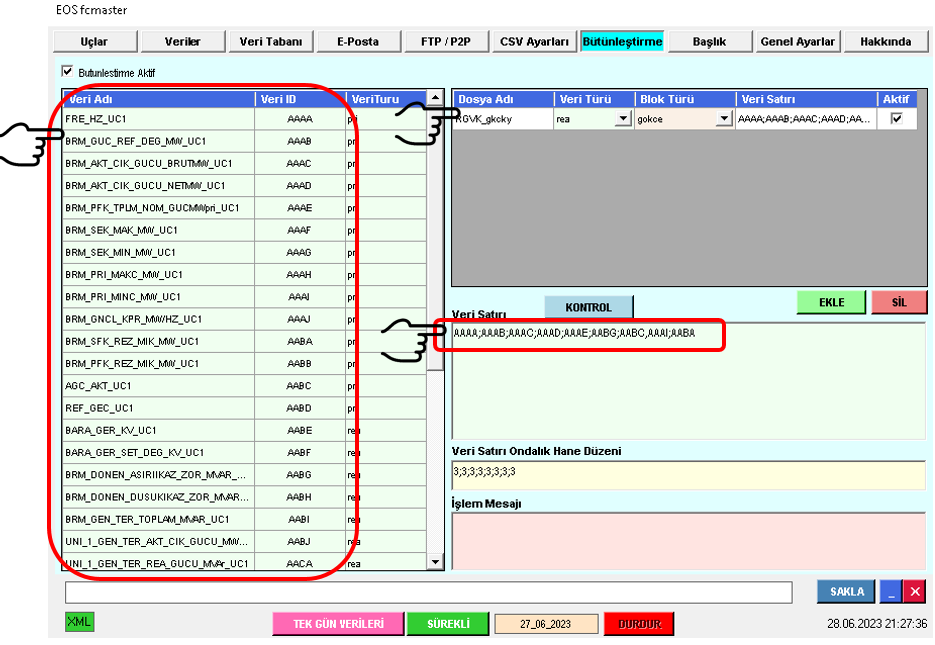Select the FRE_HZ_UC1 row
The height and width of the screenshot is (645, 935).
(x=244, y=119)
